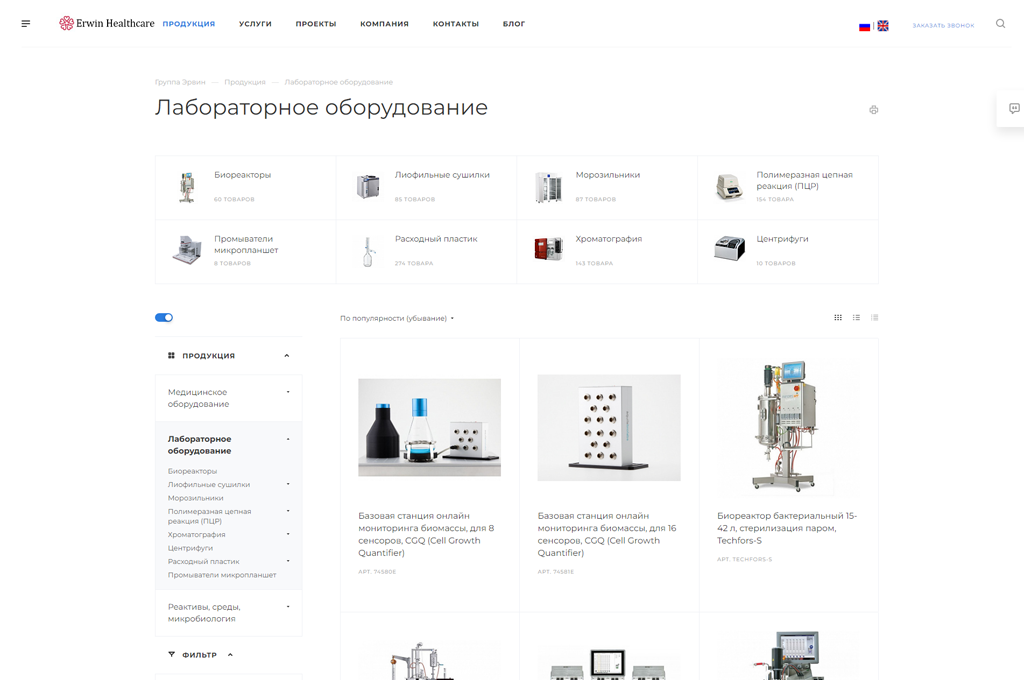The width and height of the screenshot is (1024, 680).
Task: Toggle the blue sidebar switch
Action: click(164, 317)
